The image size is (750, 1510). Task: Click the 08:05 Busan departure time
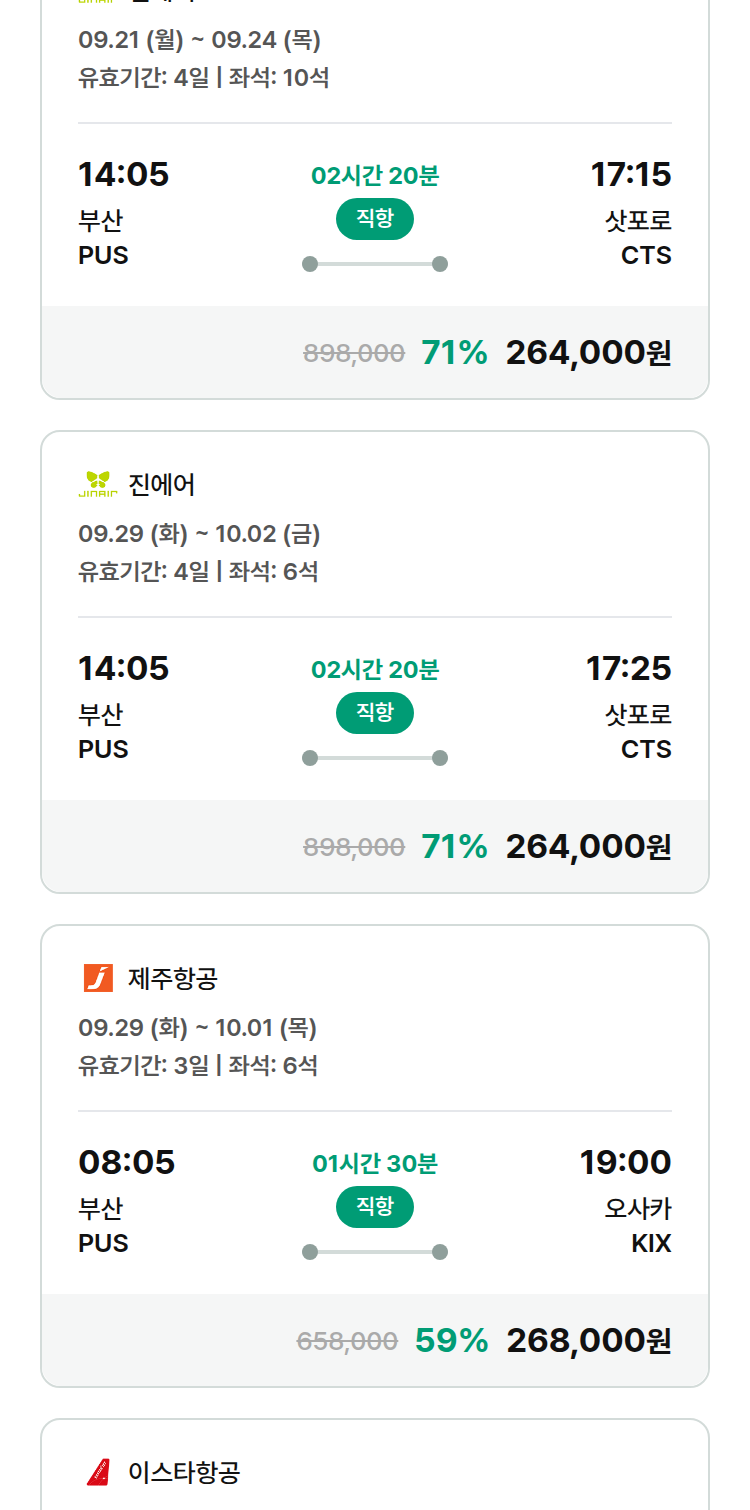[x=127, y=1162]
